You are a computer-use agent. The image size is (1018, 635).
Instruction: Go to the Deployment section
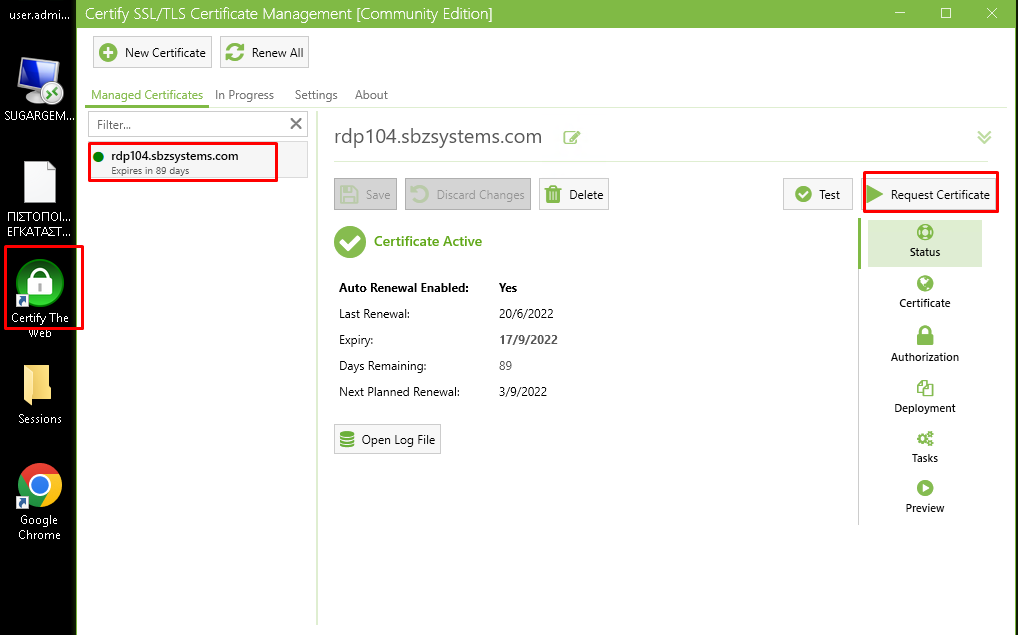tap(925, 396)
